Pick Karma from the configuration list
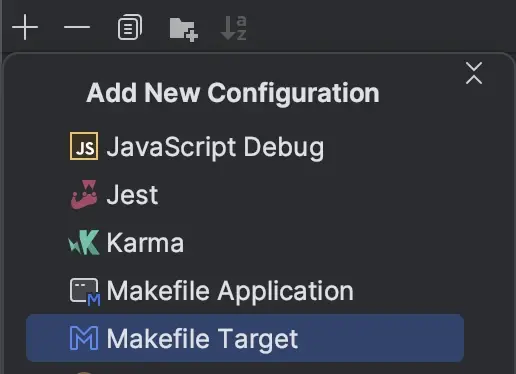 145,243
